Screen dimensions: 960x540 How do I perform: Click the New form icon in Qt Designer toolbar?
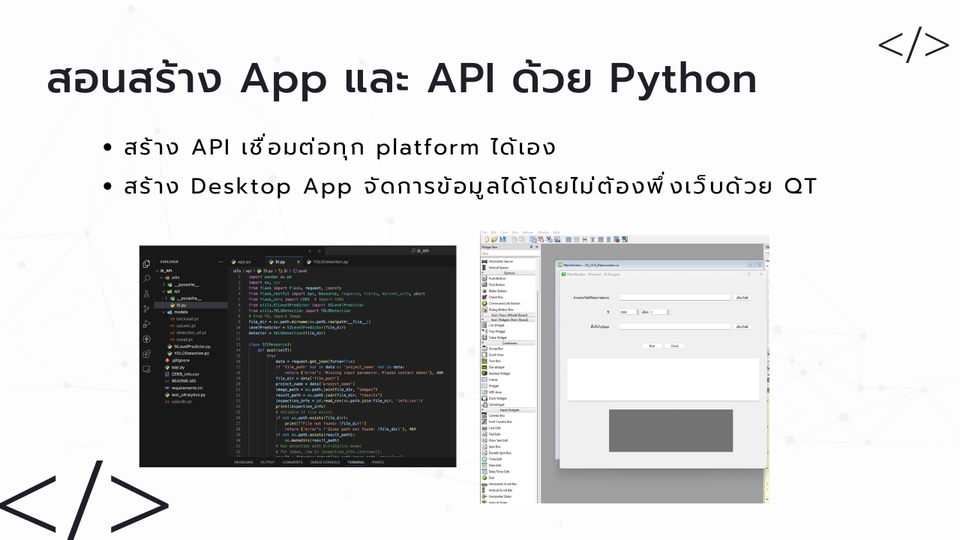click(x=487, y=239)
